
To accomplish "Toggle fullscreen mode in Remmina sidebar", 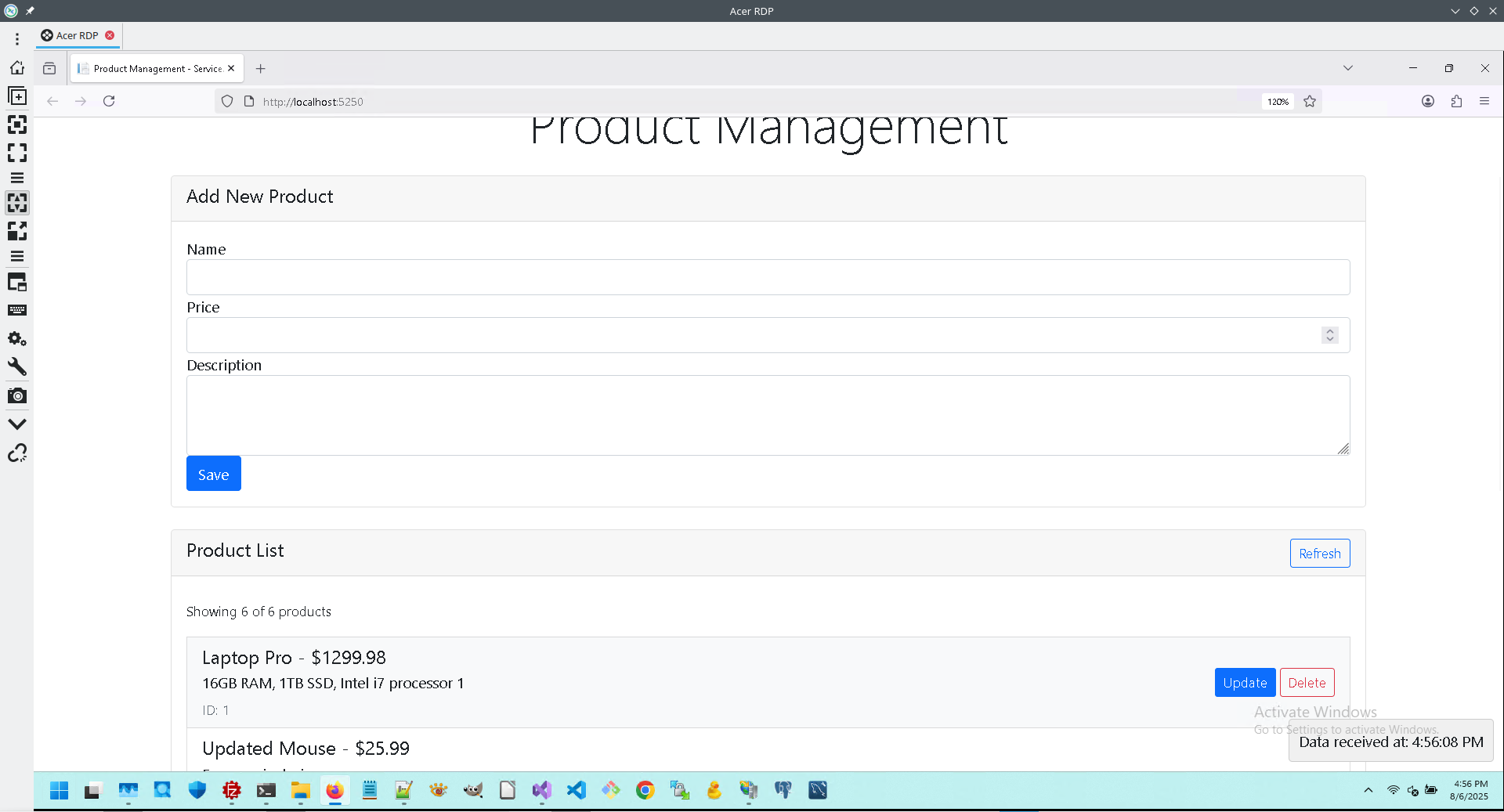I will 17,153.
